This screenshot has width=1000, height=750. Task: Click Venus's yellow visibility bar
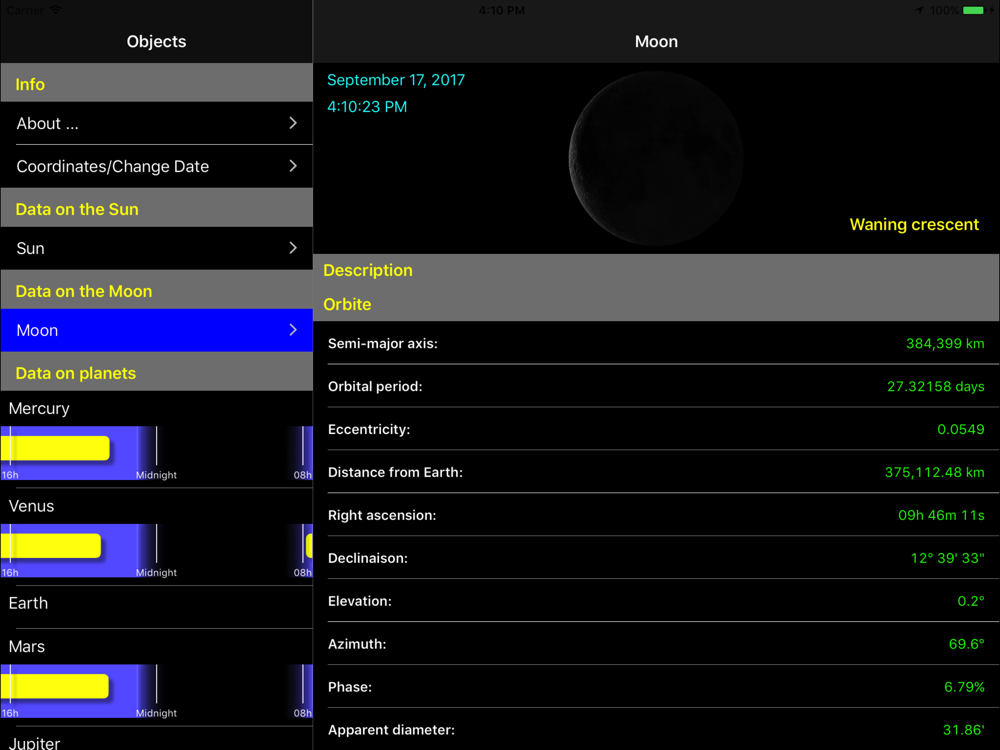click(51, 546)
